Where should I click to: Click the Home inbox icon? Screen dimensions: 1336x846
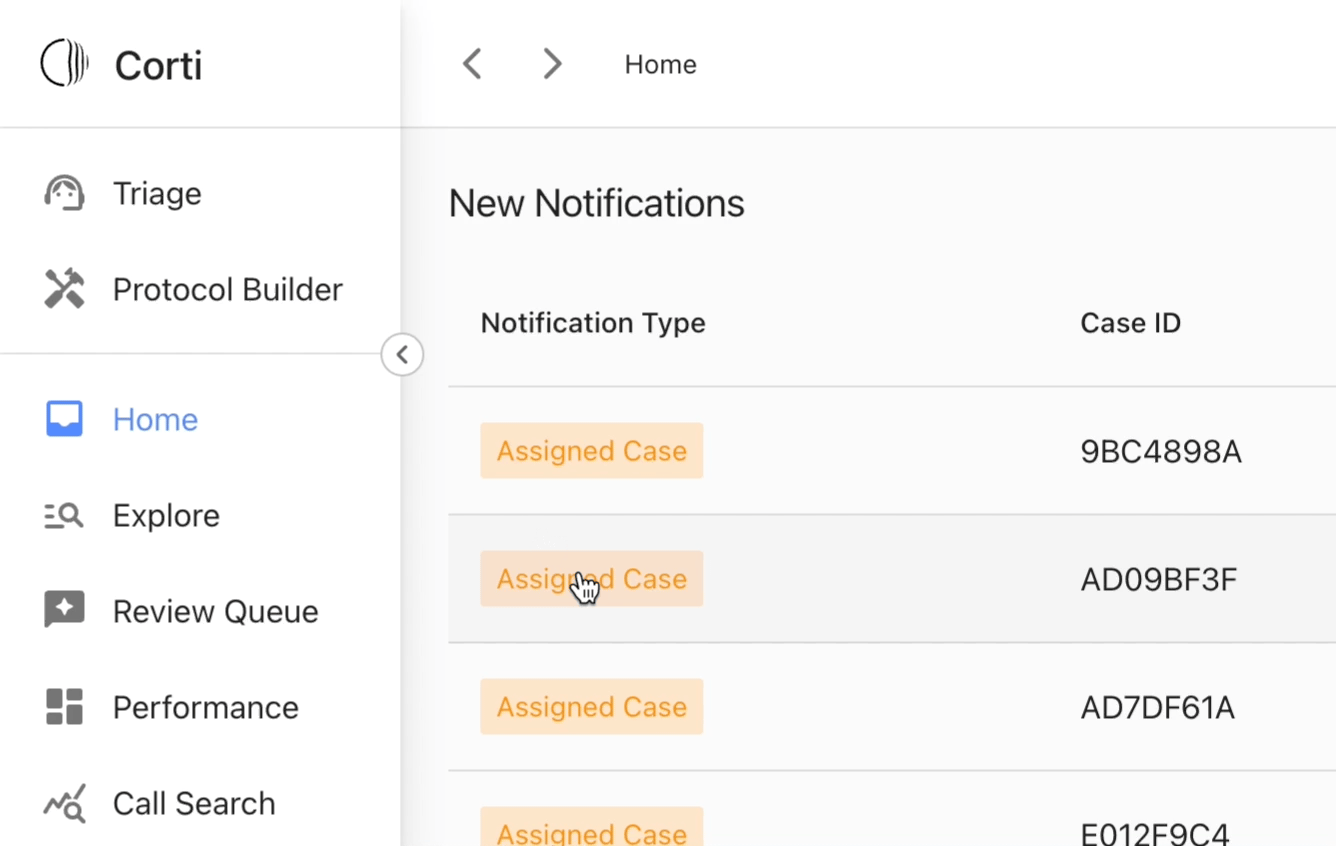pyautogui.click(x=64, y=419)
